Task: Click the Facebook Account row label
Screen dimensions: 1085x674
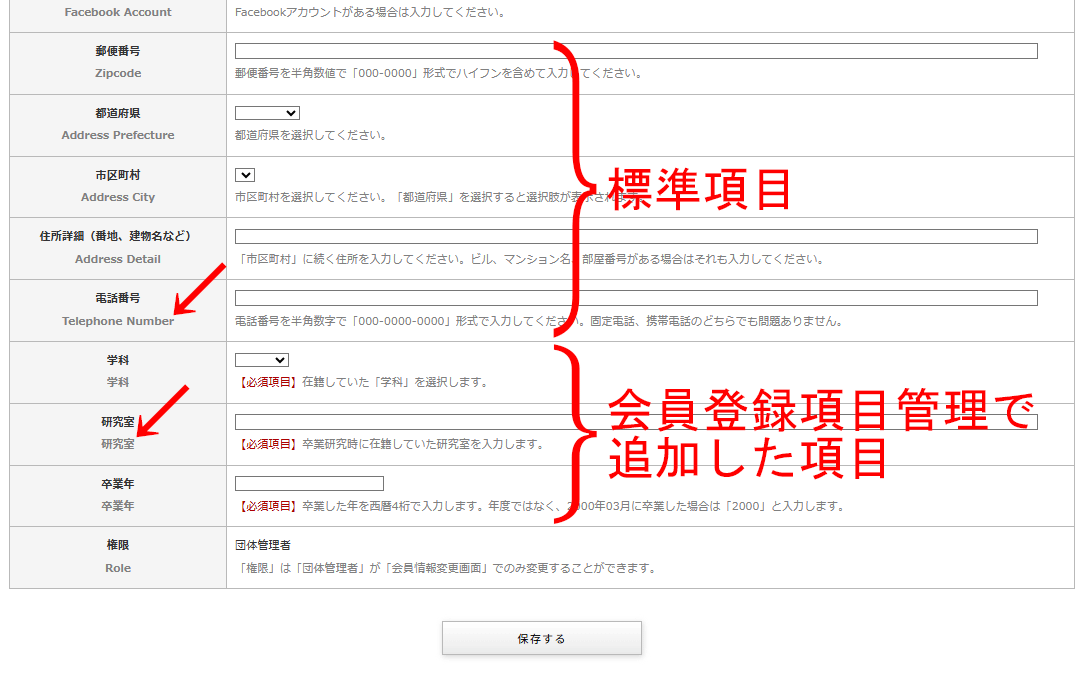Action: [x=116, y=12]
